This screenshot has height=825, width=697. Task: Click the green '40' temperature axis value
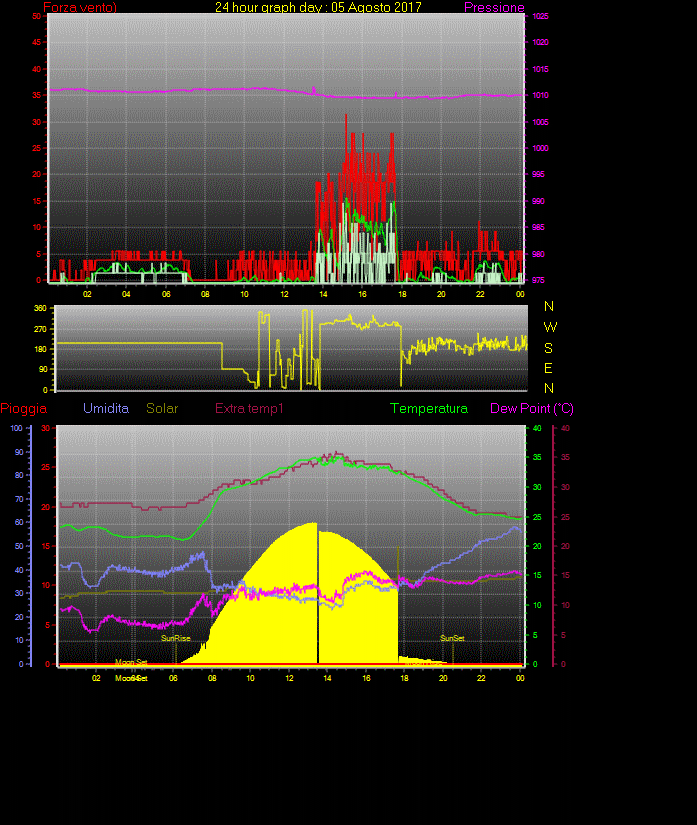coord(537,428)
